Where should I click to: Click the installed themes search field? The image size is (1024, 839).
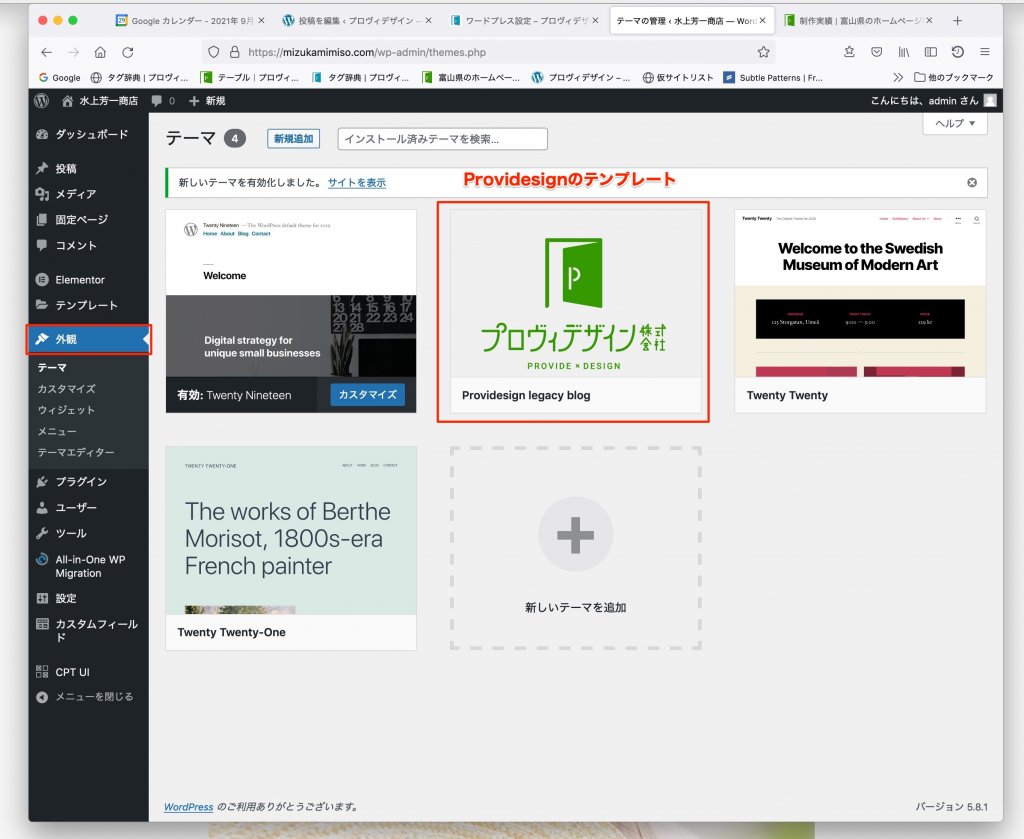click(x=442, y=139)
